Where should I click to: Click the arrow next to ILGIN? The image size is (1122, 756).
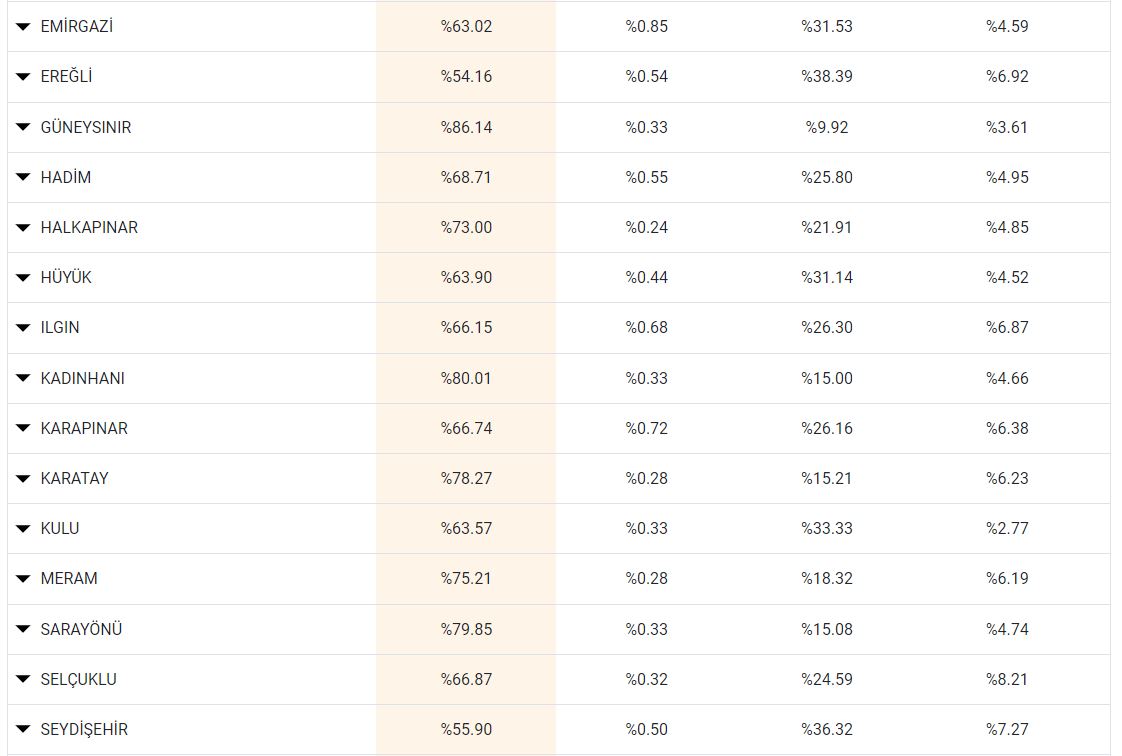(x=23, y=327)
